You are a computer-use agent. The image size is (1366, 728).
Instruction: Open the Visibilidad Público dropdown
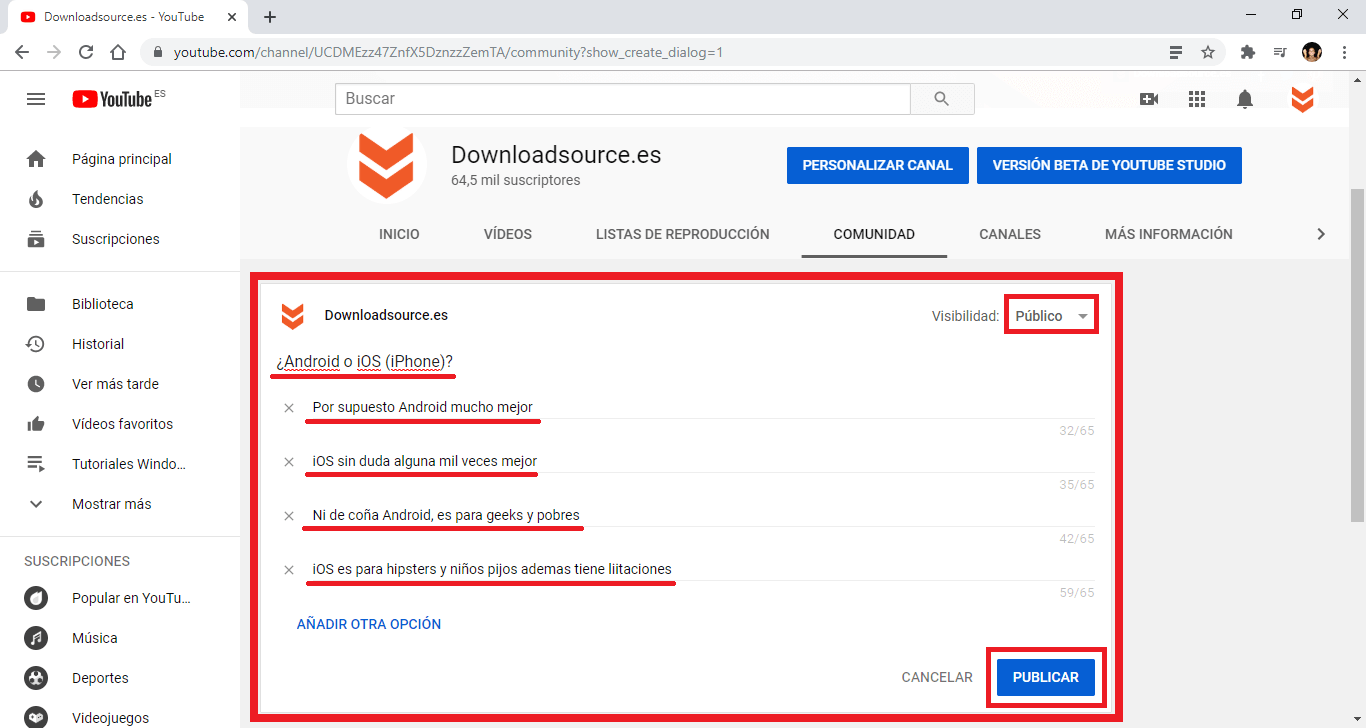1051,316
